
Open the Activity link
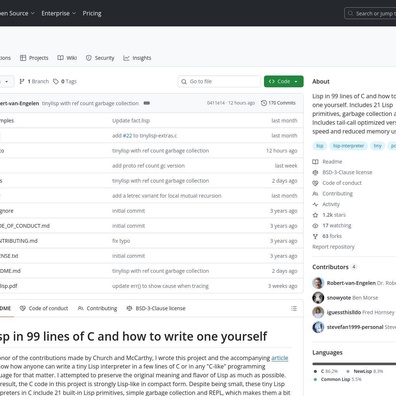coord(326,204)
